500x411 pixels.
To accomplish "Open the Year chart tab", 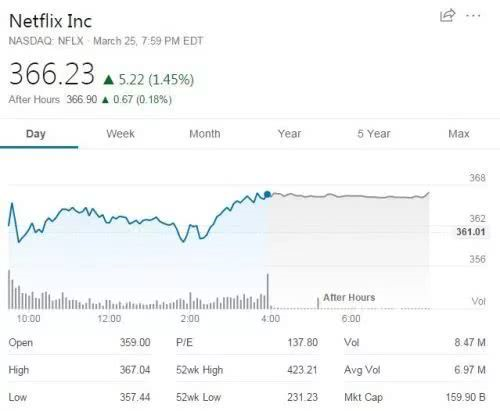I will click(x=289, y=134).
